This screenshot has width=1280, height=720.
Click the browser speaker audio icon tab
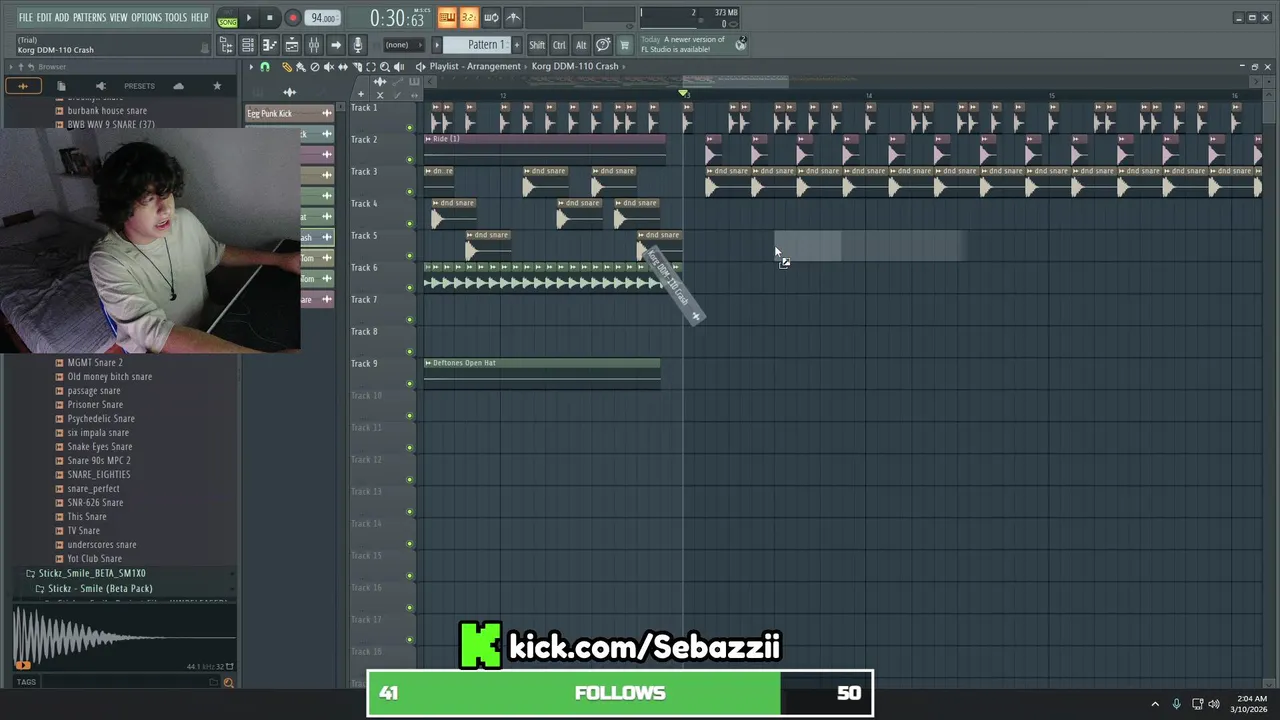100,86
